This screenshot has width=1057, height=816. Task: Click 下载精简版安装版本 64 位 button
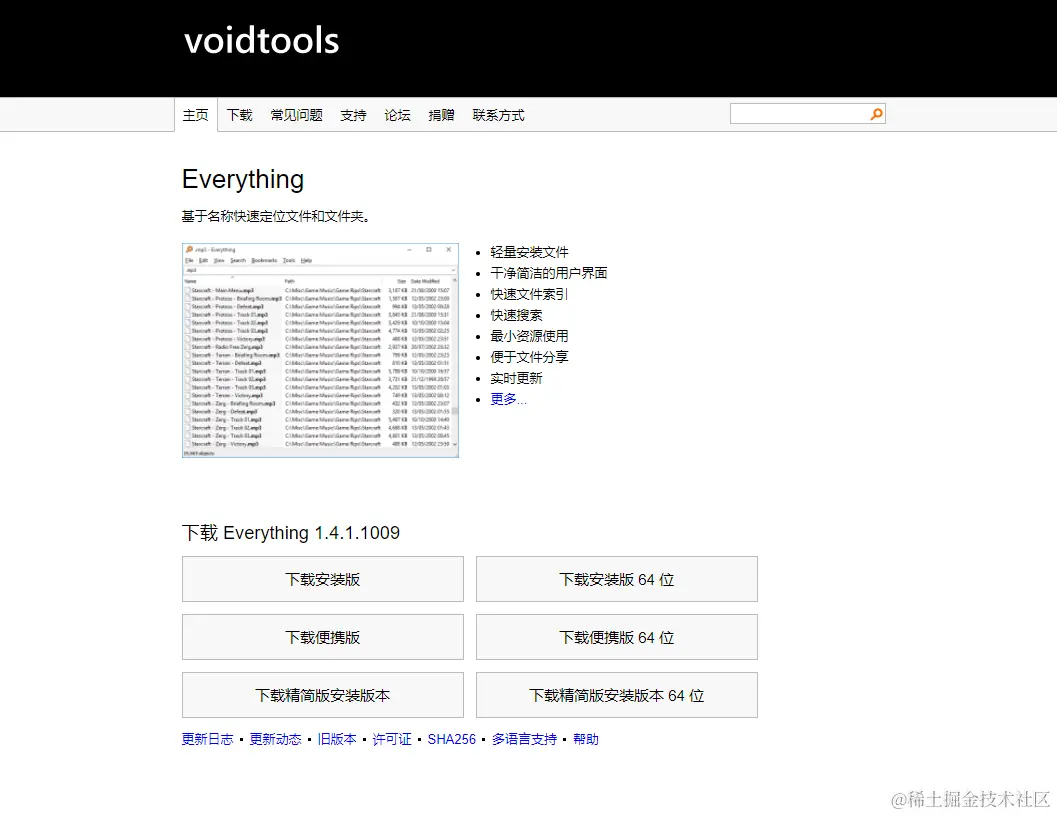617,695
